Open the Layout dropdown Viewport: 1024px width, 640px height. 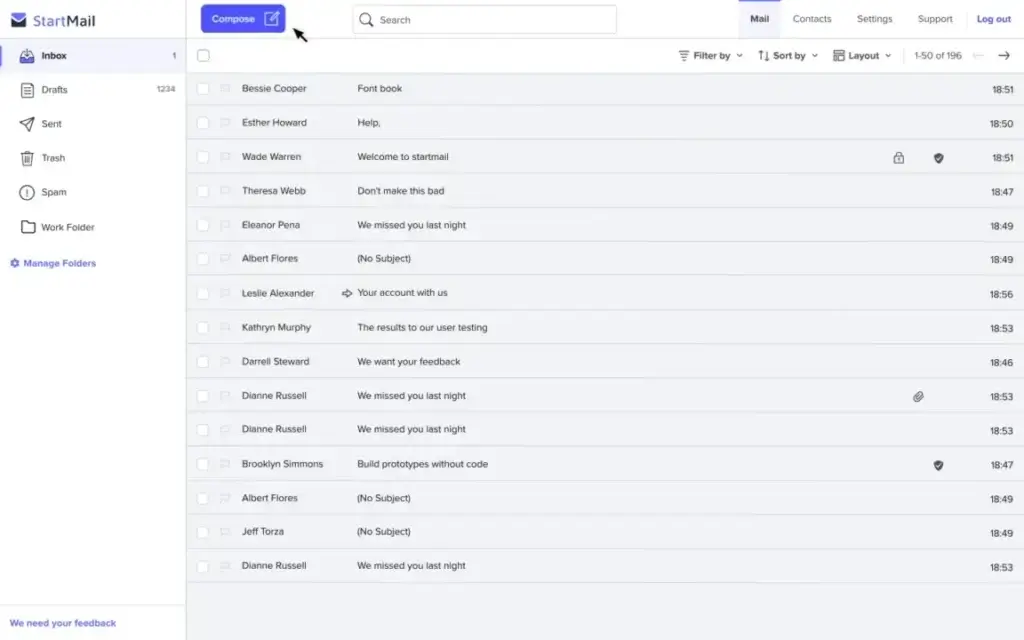tap(862, 56)
